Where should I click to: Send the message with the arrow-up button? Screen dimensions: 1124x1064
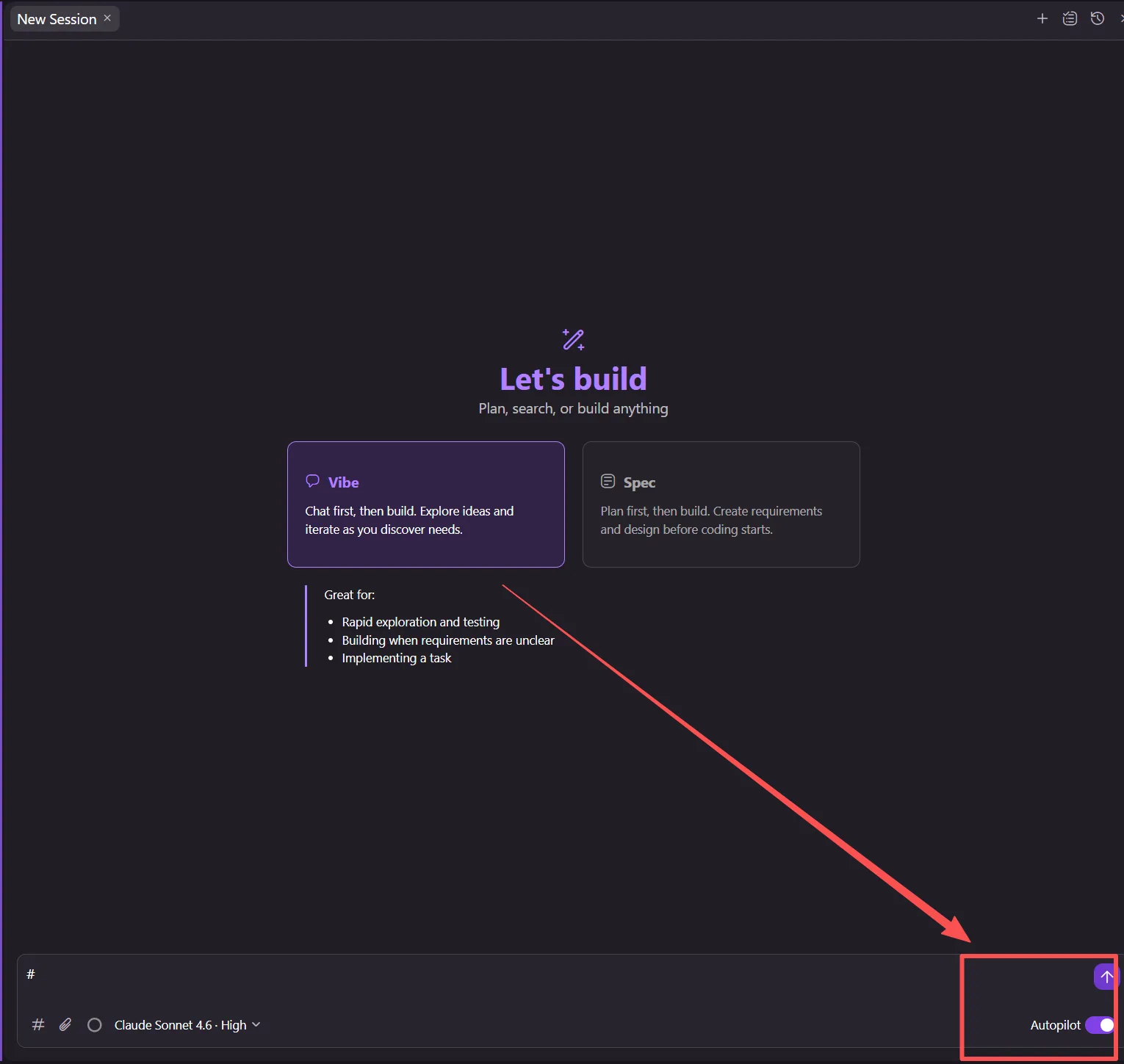point(1106,977)
